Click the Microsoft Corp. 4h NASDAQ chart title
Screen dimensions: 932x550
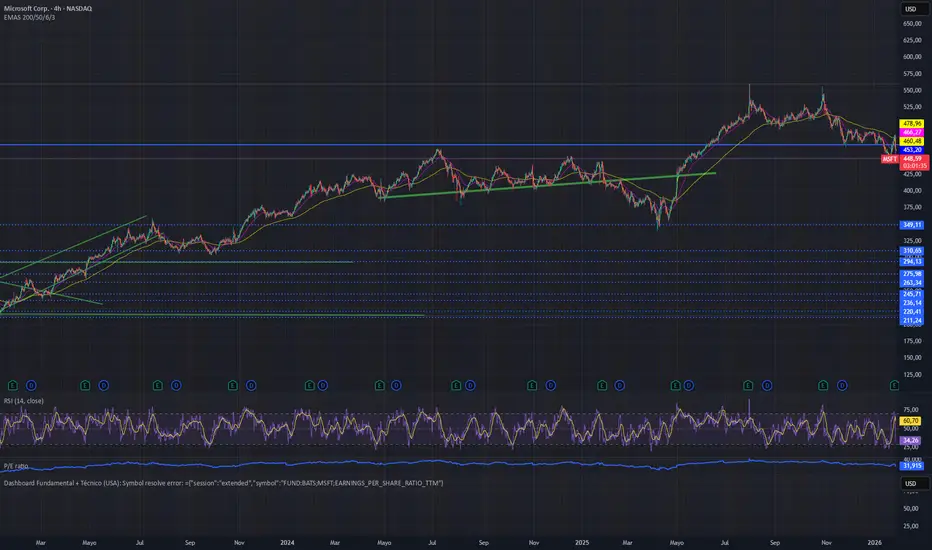click(x=48, y=8)
